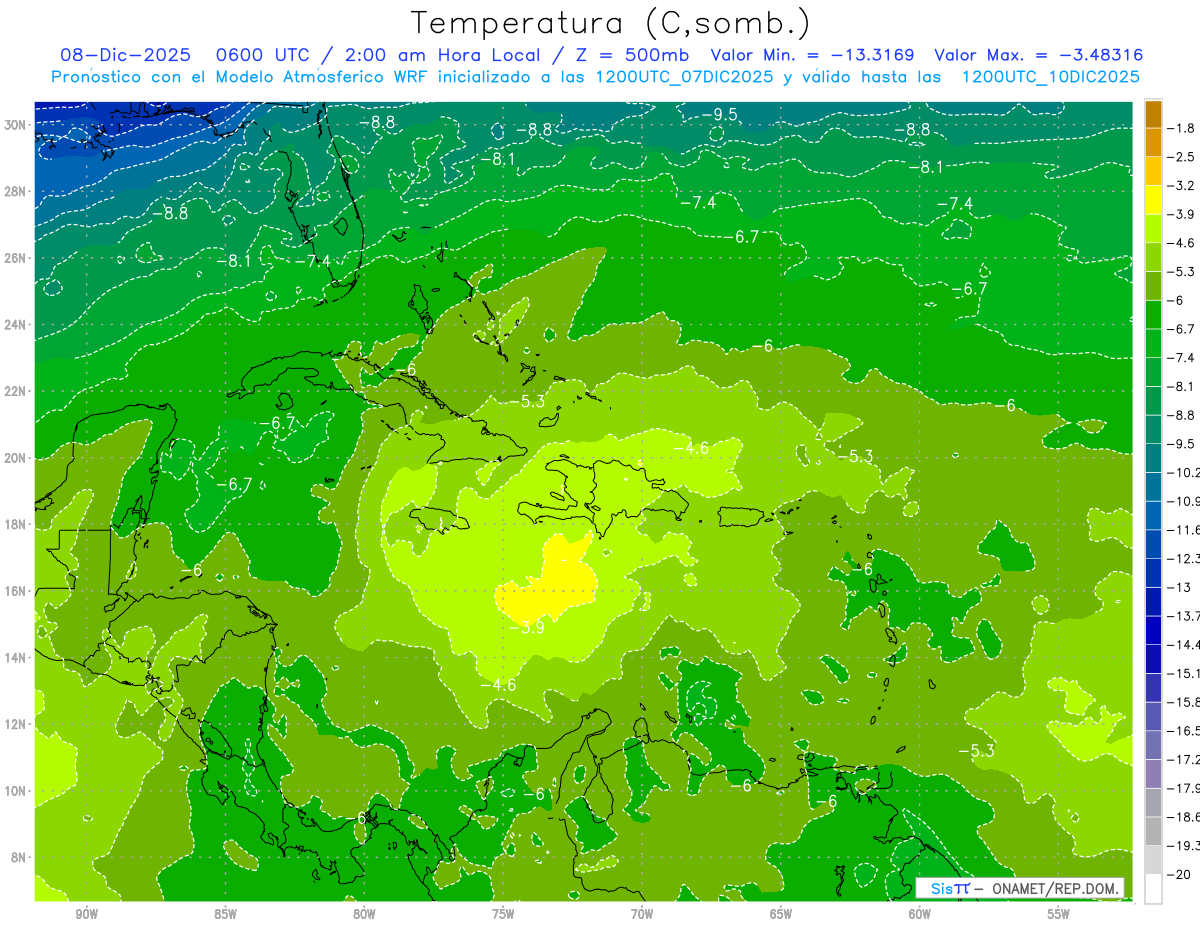1200x927 pixels.
Task: Click the colorbar label "-17.2"
Action: (1185, 760)
